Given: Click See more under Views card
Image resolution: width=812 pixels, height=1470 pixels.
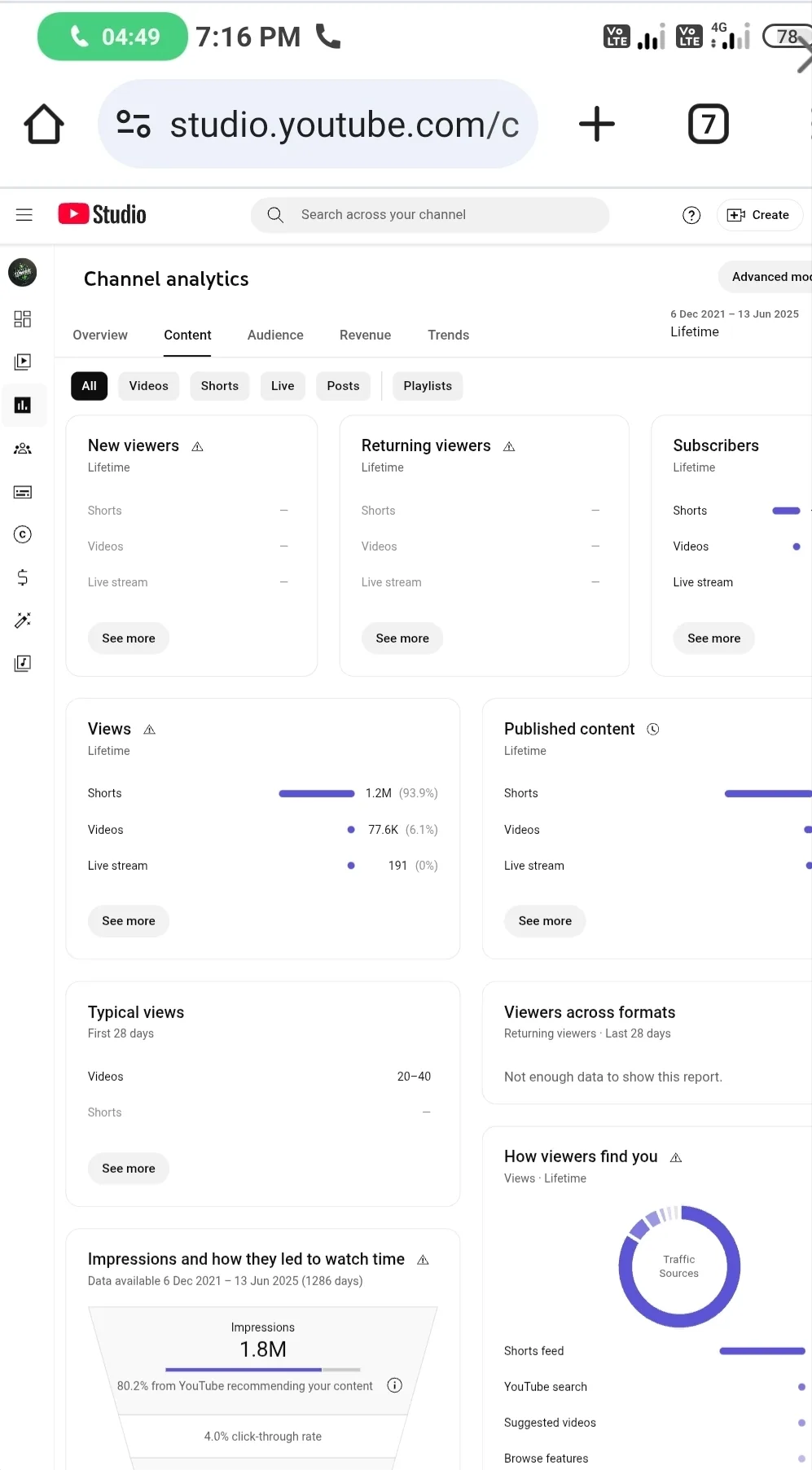Looking at the screenshot, I should click(129, 921).
